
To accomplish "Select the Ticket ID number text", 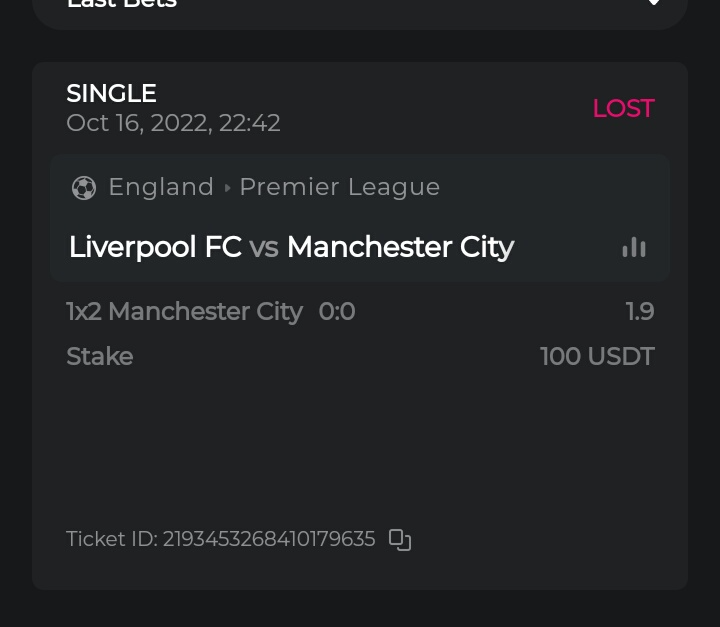I will click(269, 539).
